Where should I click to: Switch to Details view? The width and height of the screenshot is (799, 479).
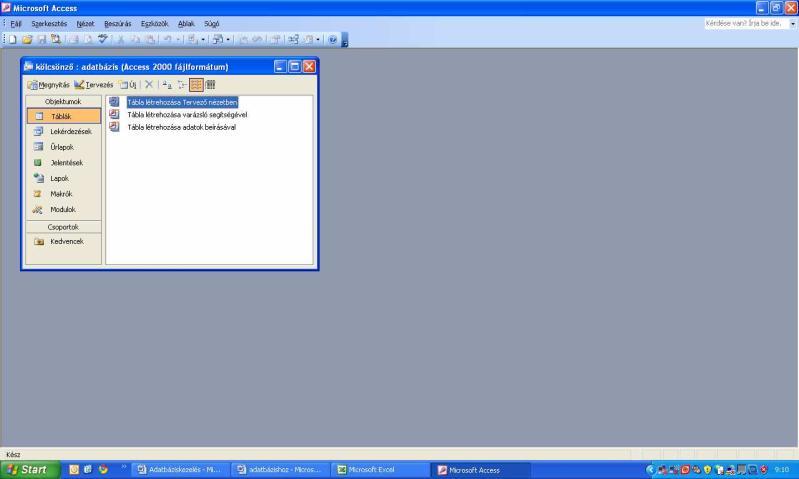pos(210,85)
